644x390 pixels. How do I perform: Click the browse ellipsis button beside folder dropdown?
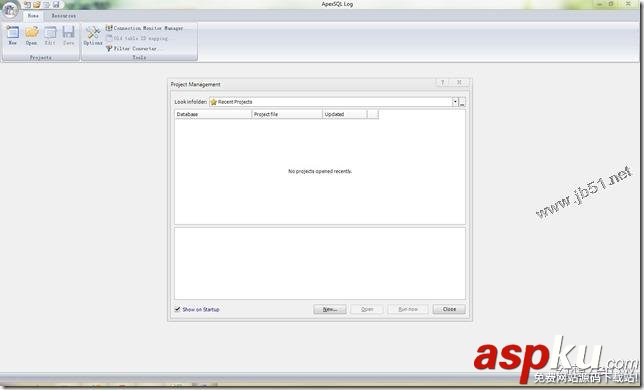coord(462,102)
